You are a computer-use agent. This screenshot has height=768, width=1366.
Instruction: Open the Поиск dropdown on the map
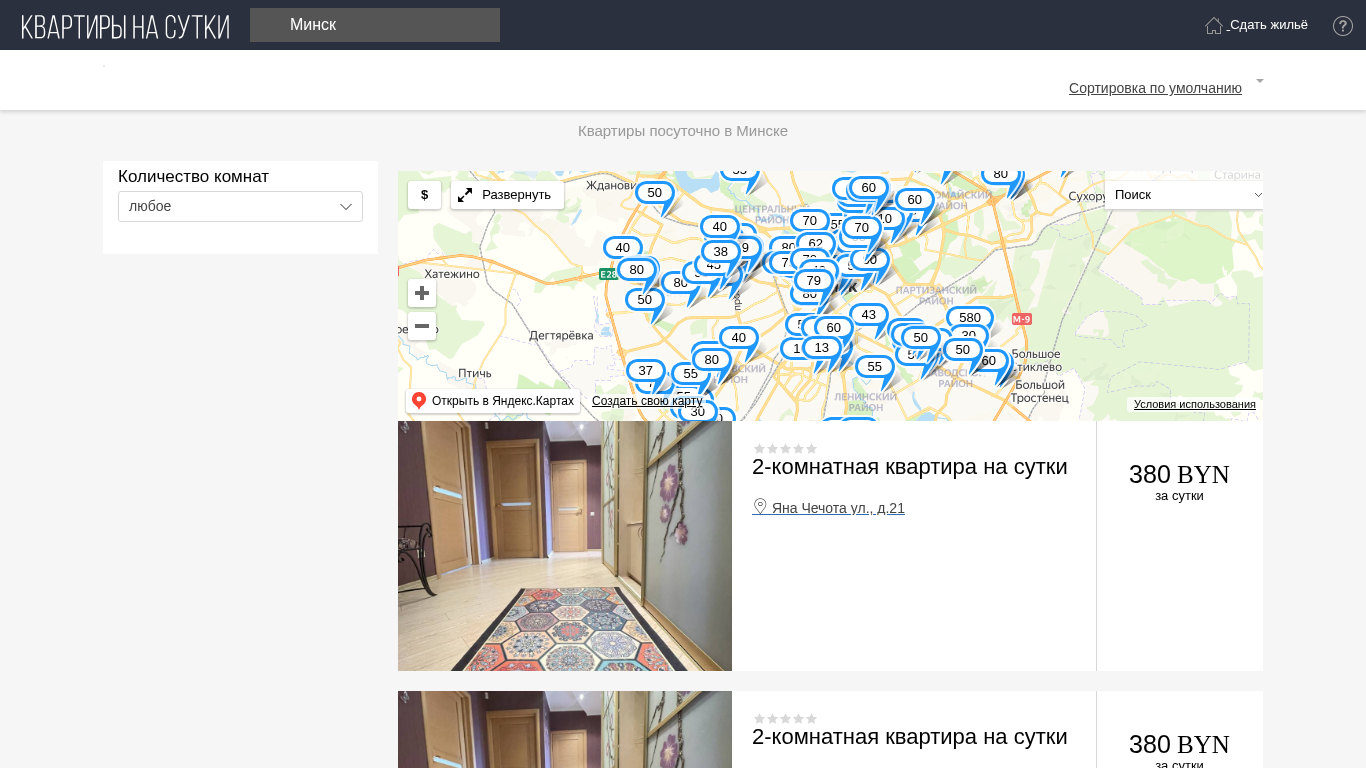pyautogui.click(x=1184, y=195)
